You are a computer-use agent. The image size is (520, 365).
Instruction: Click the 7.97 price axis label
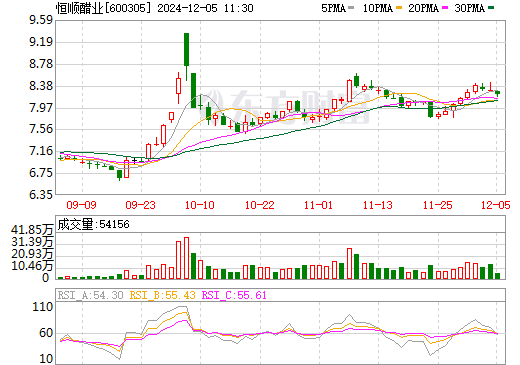click(41, 108)
